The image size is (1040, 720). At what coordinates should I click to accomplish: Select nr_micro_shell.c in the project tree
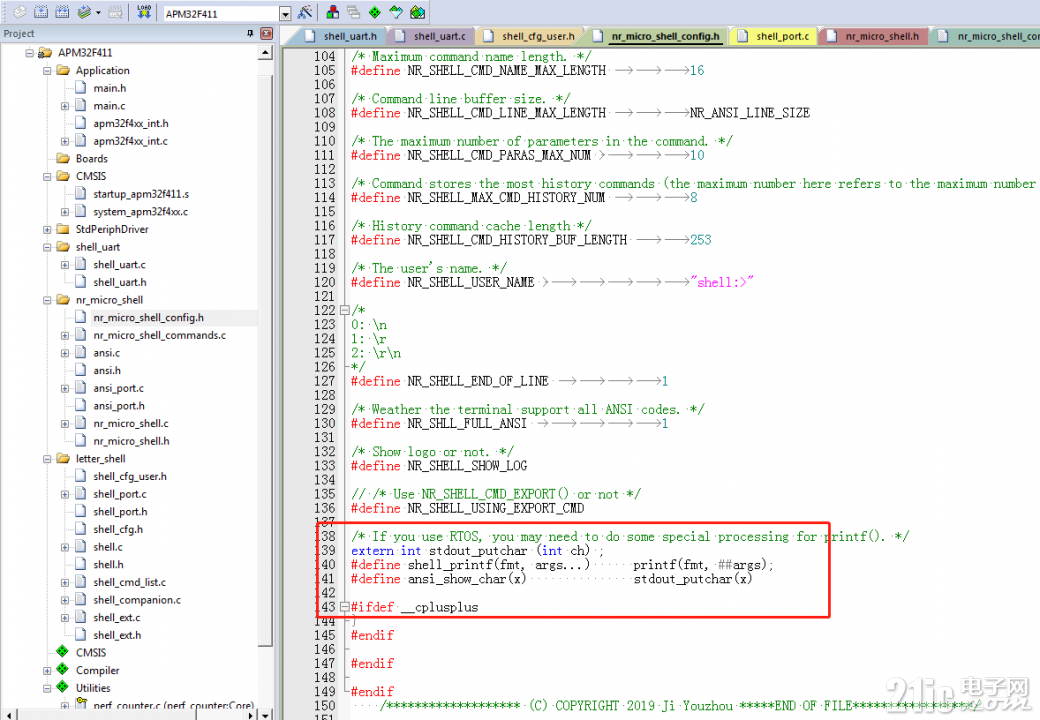click(x=131, y=424)
